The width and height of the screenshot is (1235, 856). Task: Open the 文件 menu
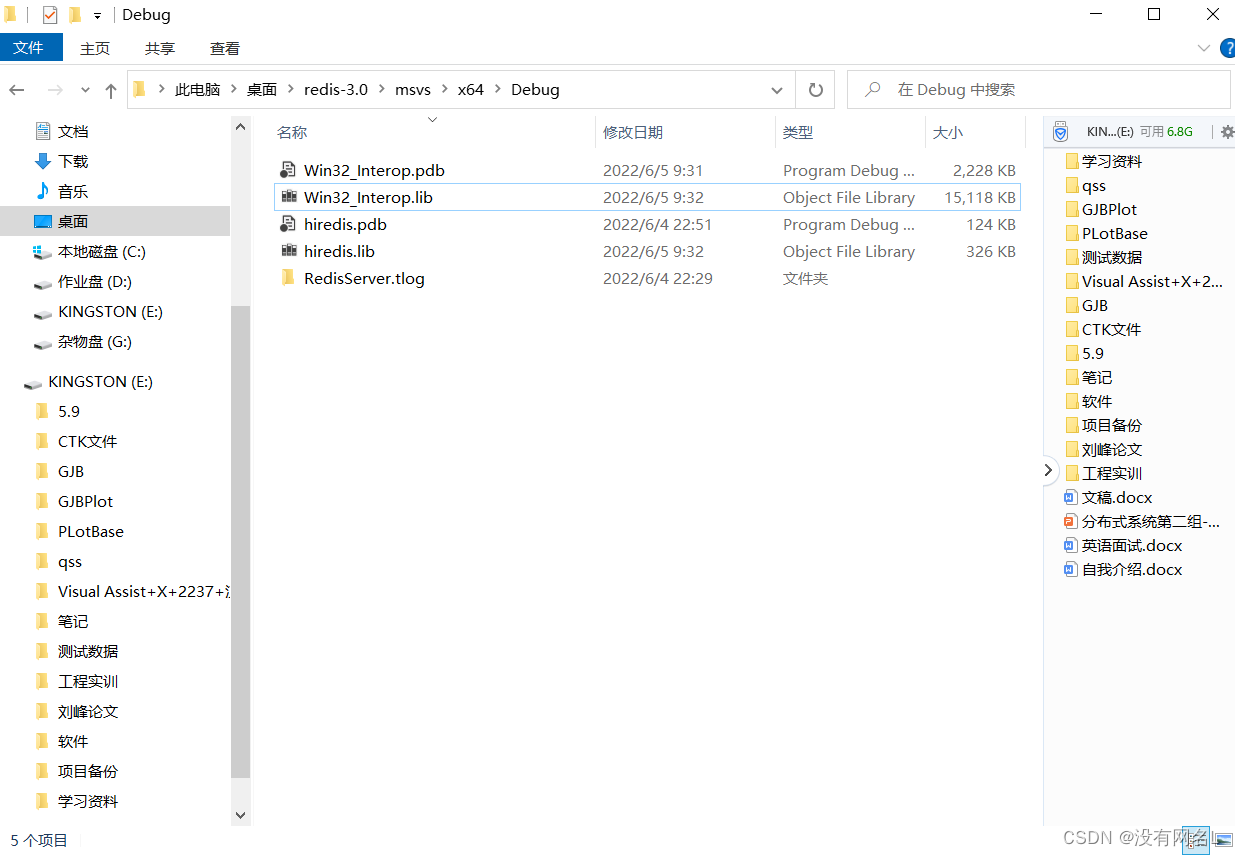(x=30, y=47)
